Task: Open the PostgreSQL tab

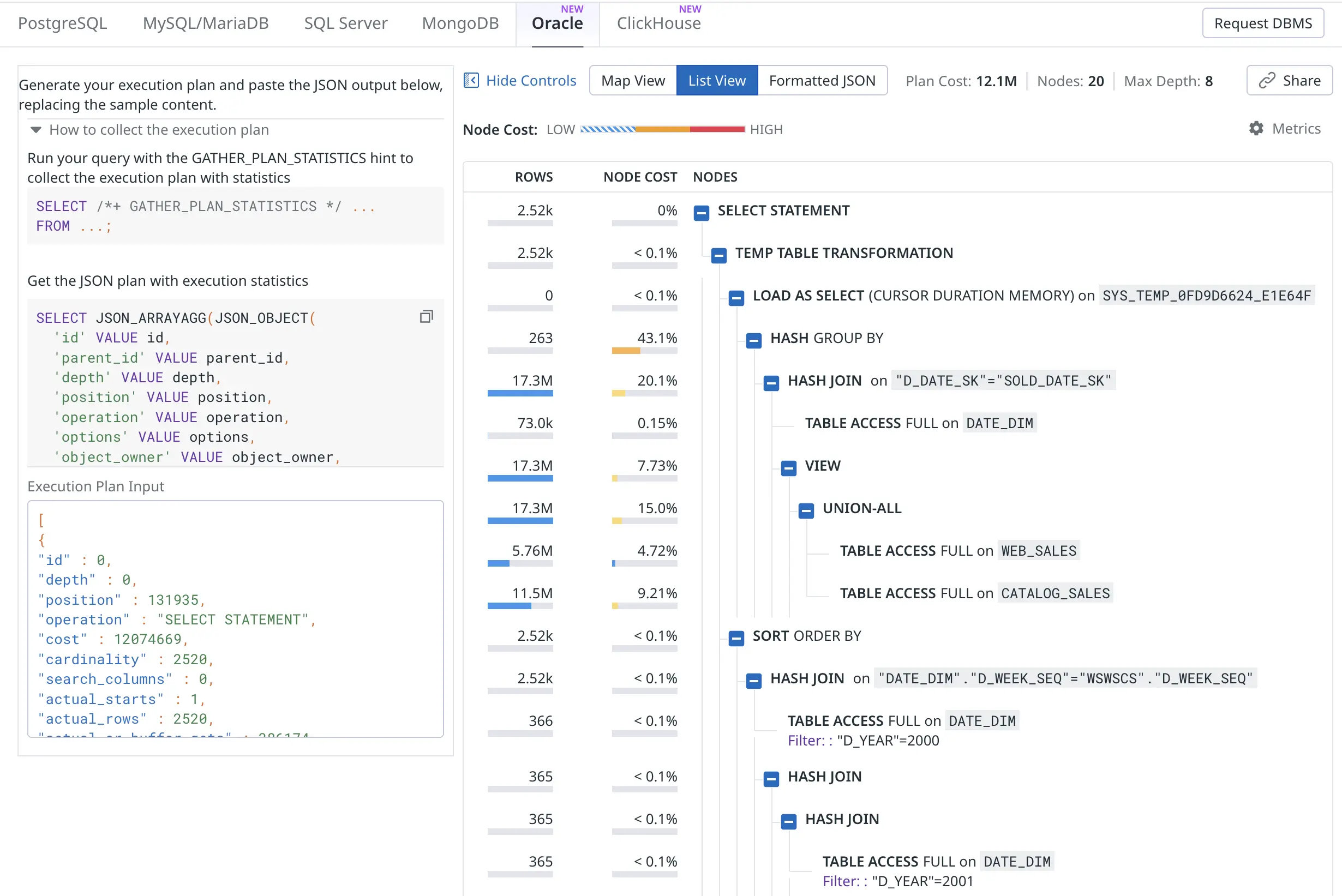Action: click(x=62, y=23)
